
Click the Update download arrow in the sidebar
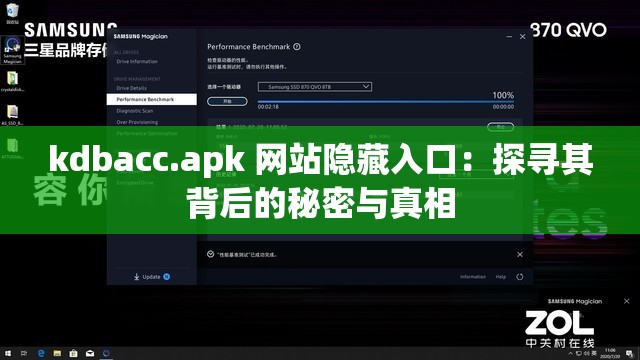tap(136, 277)
